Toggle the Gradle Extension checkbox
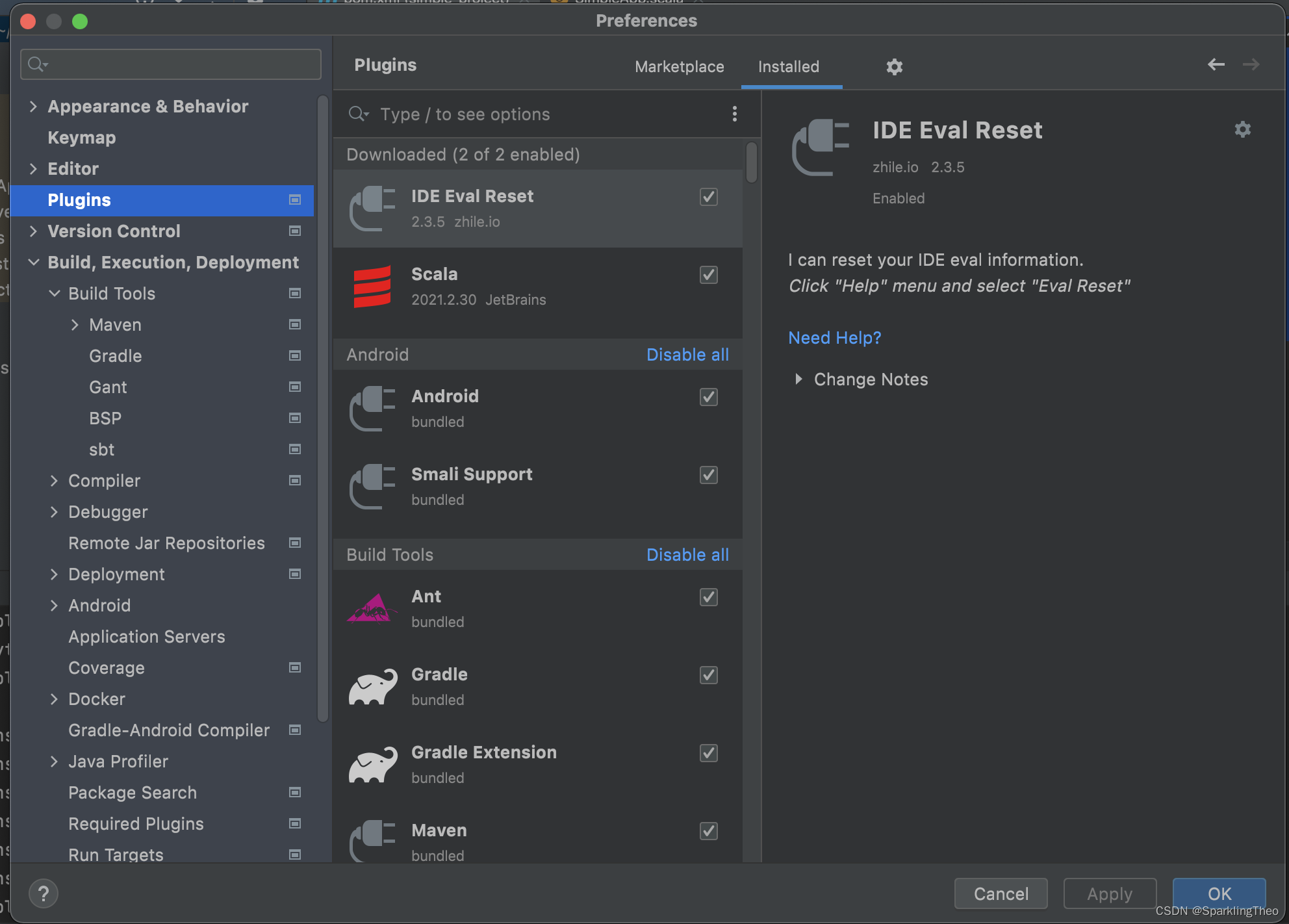This screenshot has height=924, width=1289. pyautogui.click(x=708, y=753)
